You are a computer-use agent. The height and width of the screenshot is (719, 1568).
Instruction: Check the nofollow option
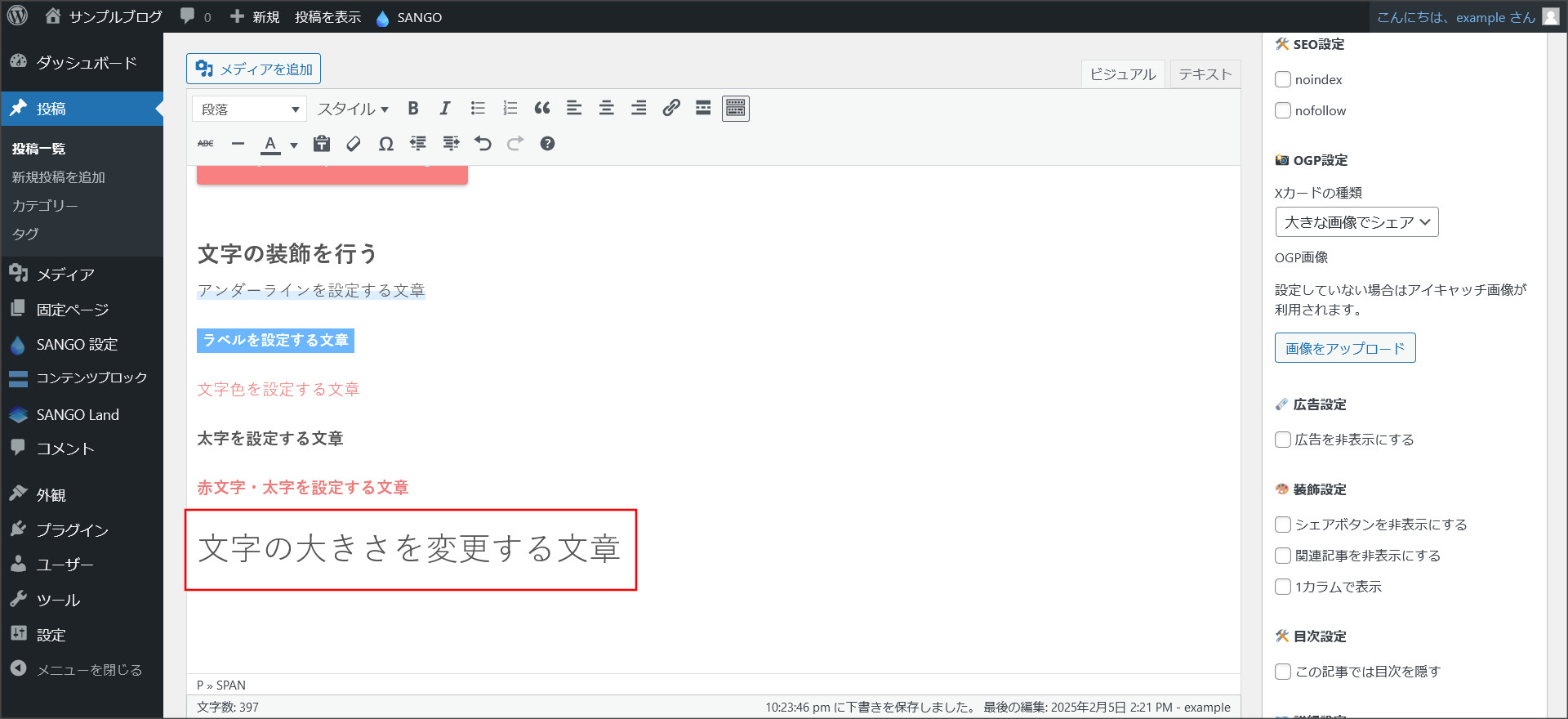1283,110
